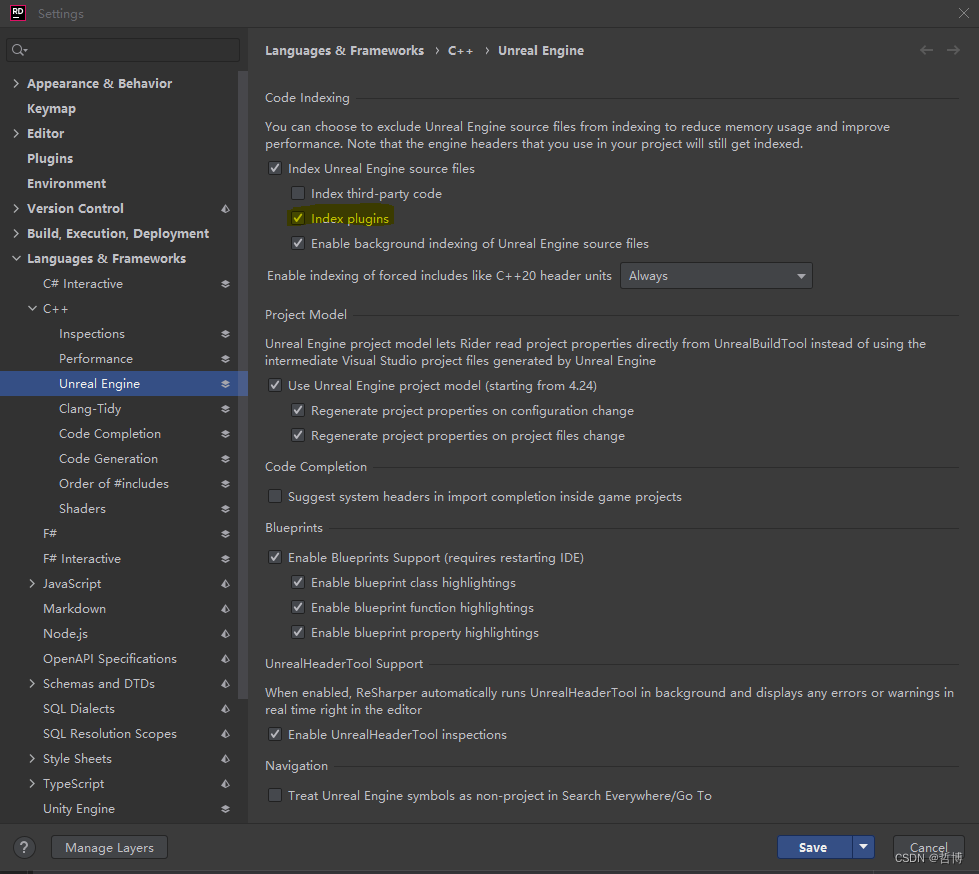
Task: Click the C++ breadcrumb
Action: [x=460, y=51]
